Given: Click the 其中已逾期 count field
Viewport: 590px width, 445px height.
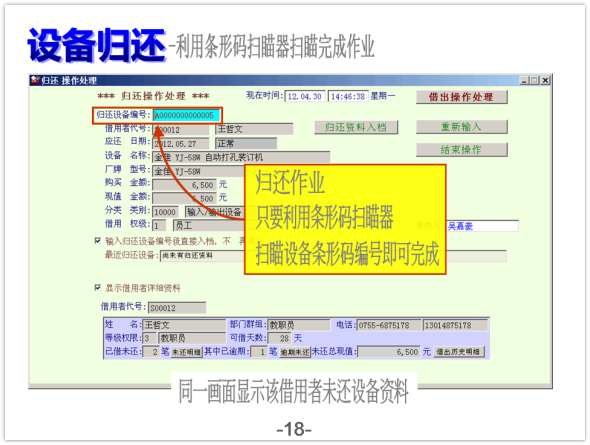Looking at the screenshot, I should point(259,352).
